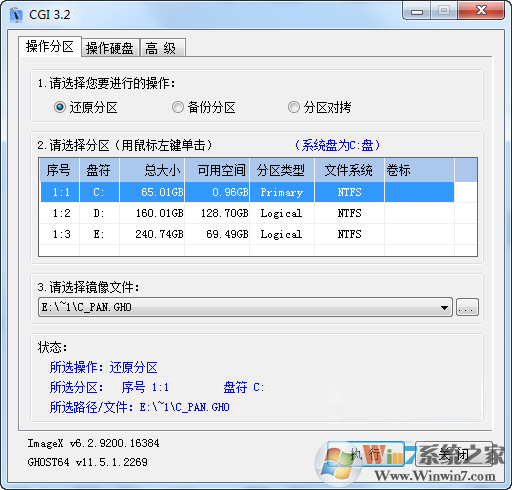Click the D: drive letter cell

(99, 213)
